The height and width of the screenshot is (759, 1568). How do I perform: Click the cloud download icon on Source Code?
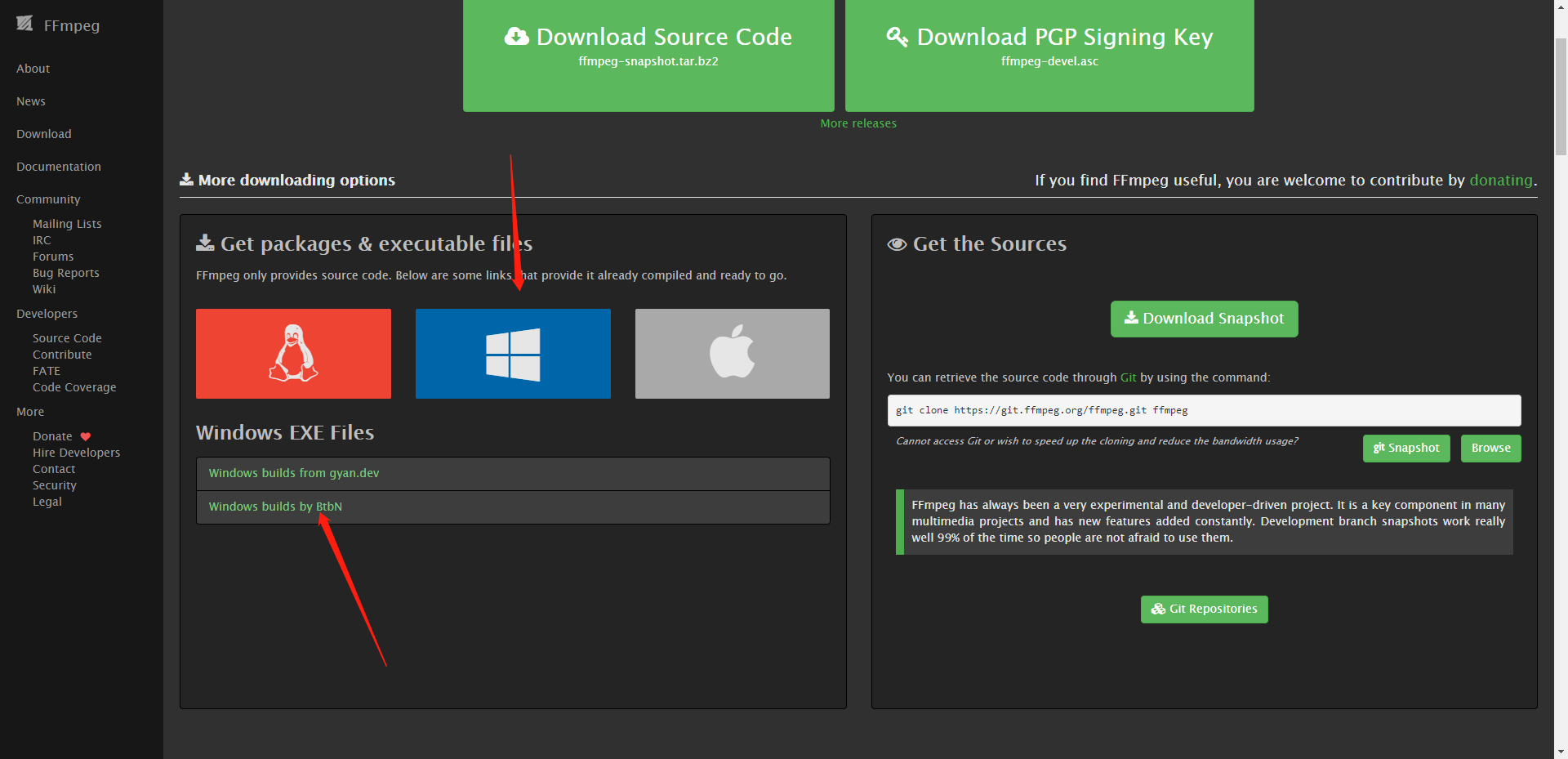tap(517, 37)
